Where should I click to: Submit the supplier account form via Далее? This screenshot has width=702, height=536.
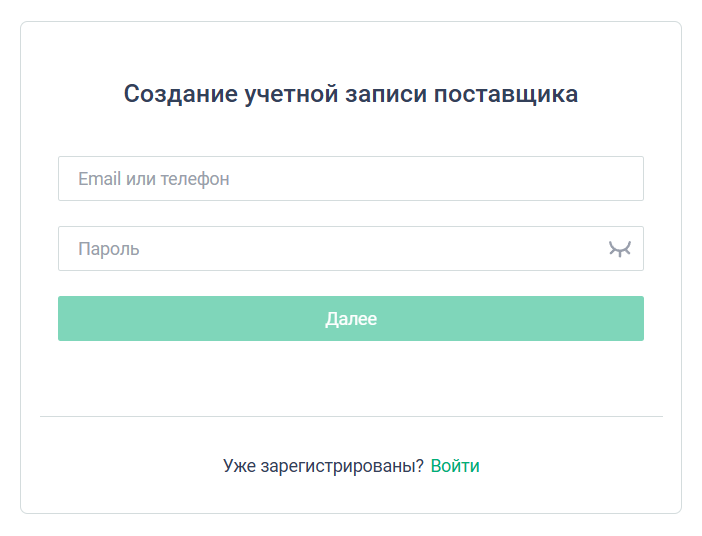coord(350,319)
